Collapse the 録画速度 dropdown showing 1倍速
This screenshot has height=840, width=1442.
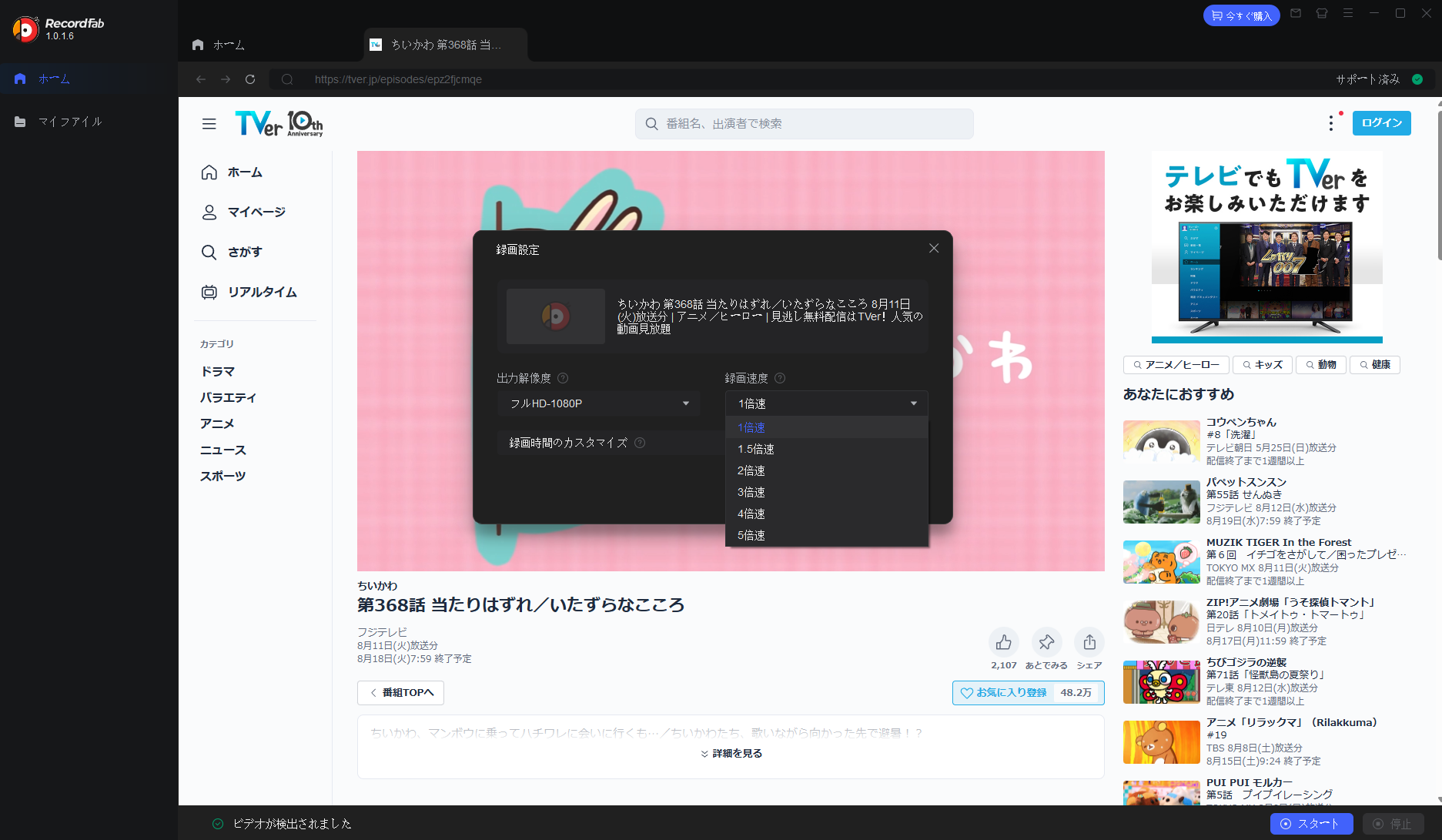827,403
